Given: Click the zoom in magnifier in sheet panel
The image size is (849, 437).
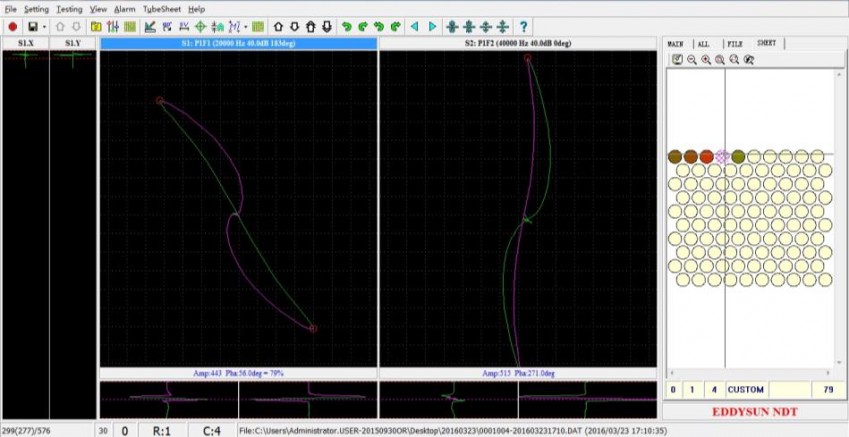Looking at the screenshot, I should pos(706,60).
